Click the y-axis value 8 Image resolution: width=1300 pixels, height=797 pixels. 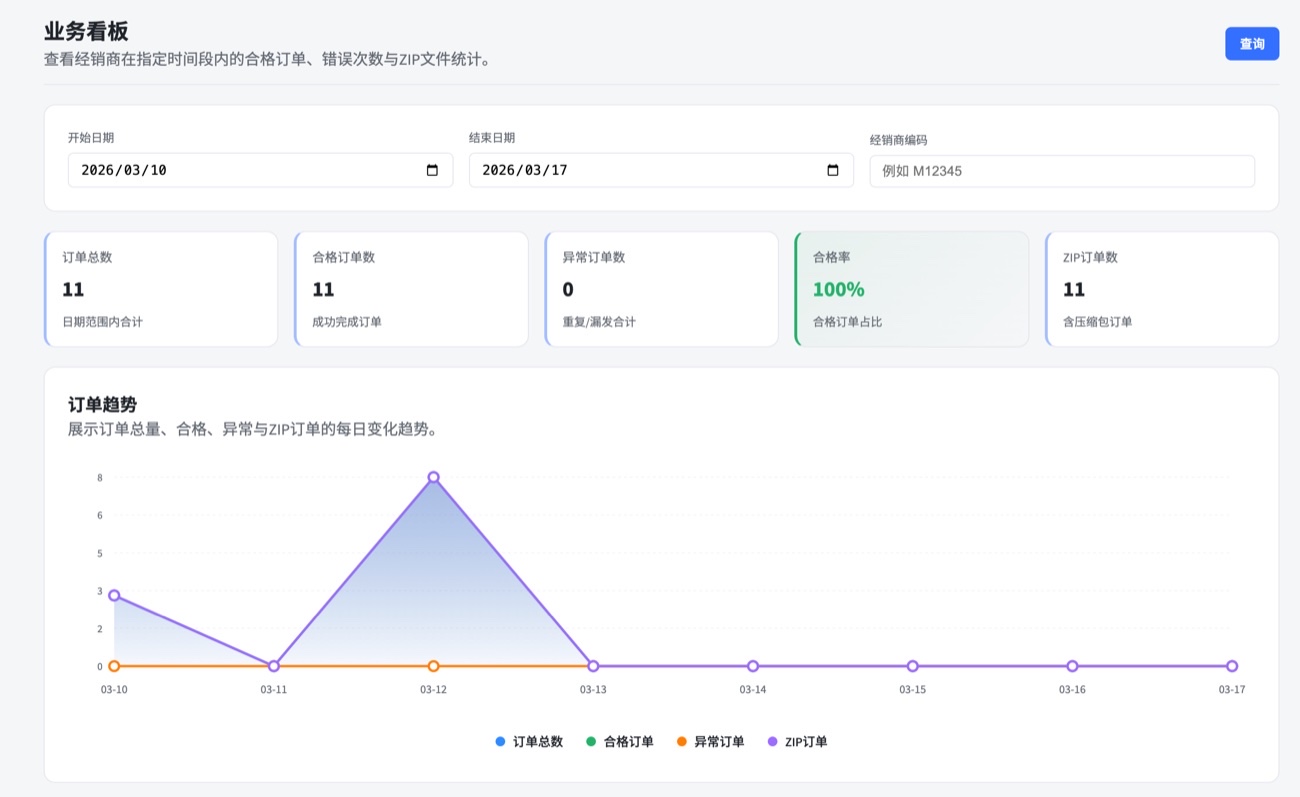pyautogui.click(x=100, y=478)
